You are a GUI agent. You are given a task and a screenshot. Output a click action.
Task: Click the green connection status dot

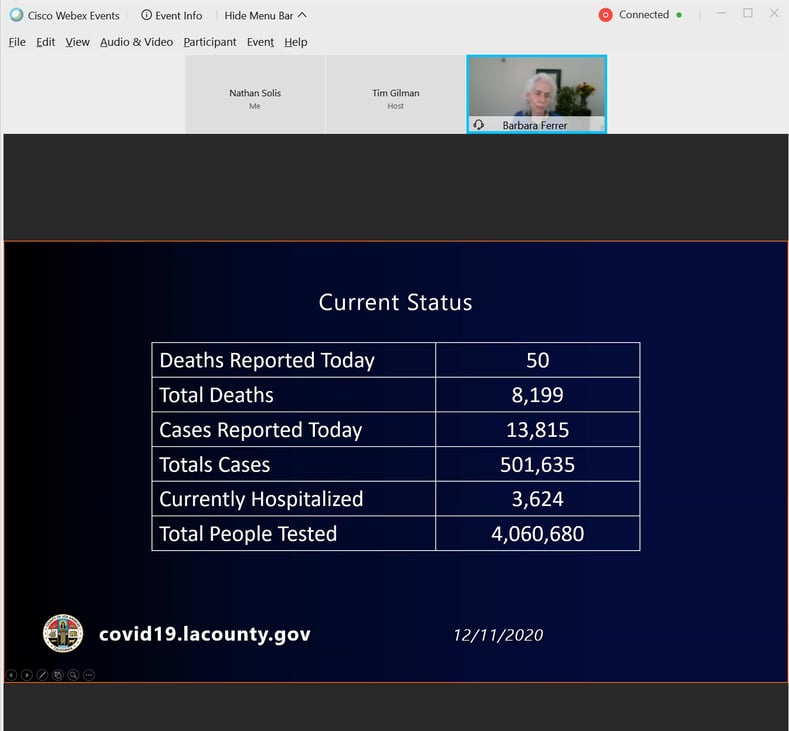tap(679, 15)
